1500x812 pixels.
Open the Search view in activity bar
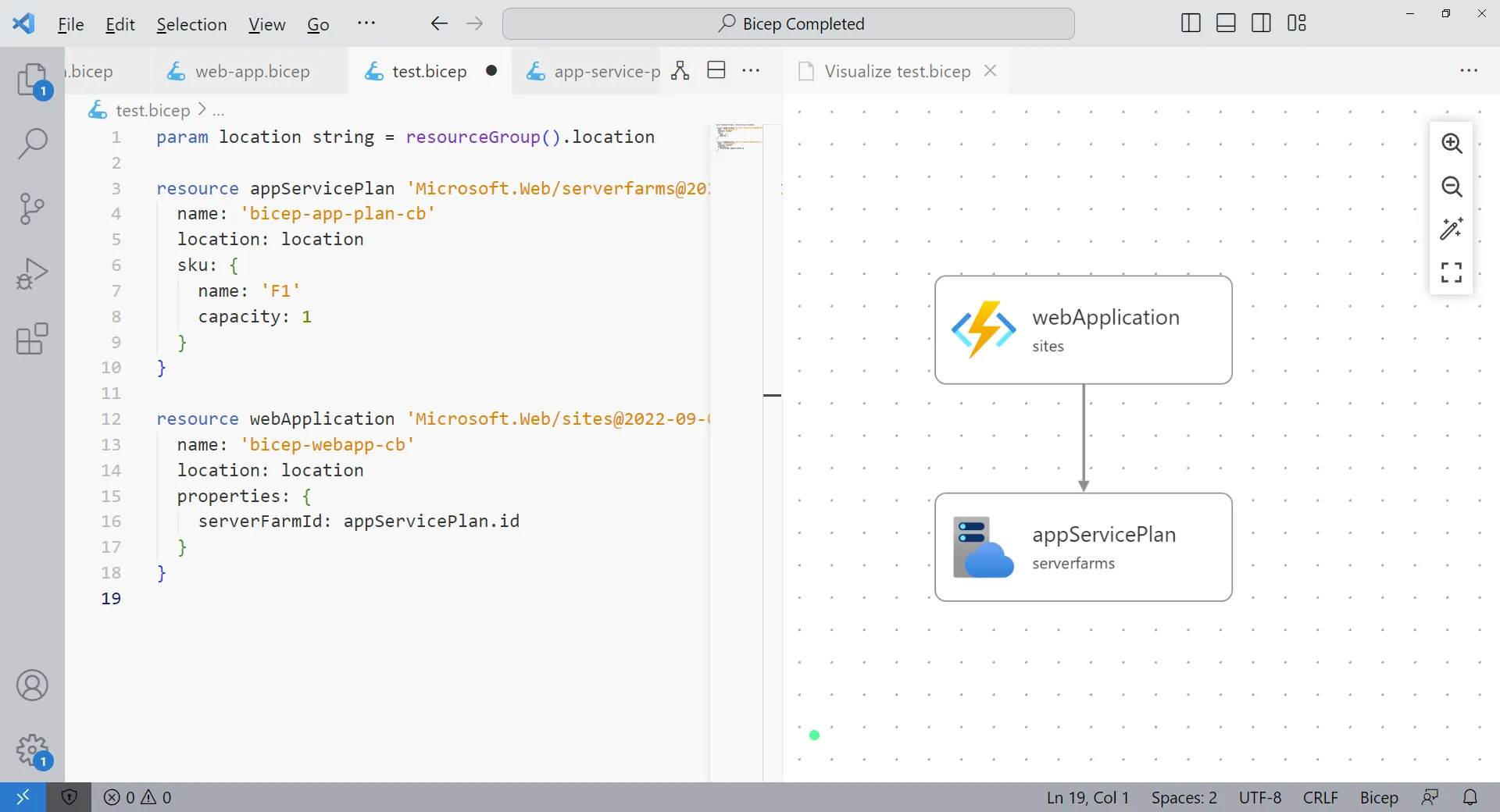pyautogui.click(x=32, y=144)
